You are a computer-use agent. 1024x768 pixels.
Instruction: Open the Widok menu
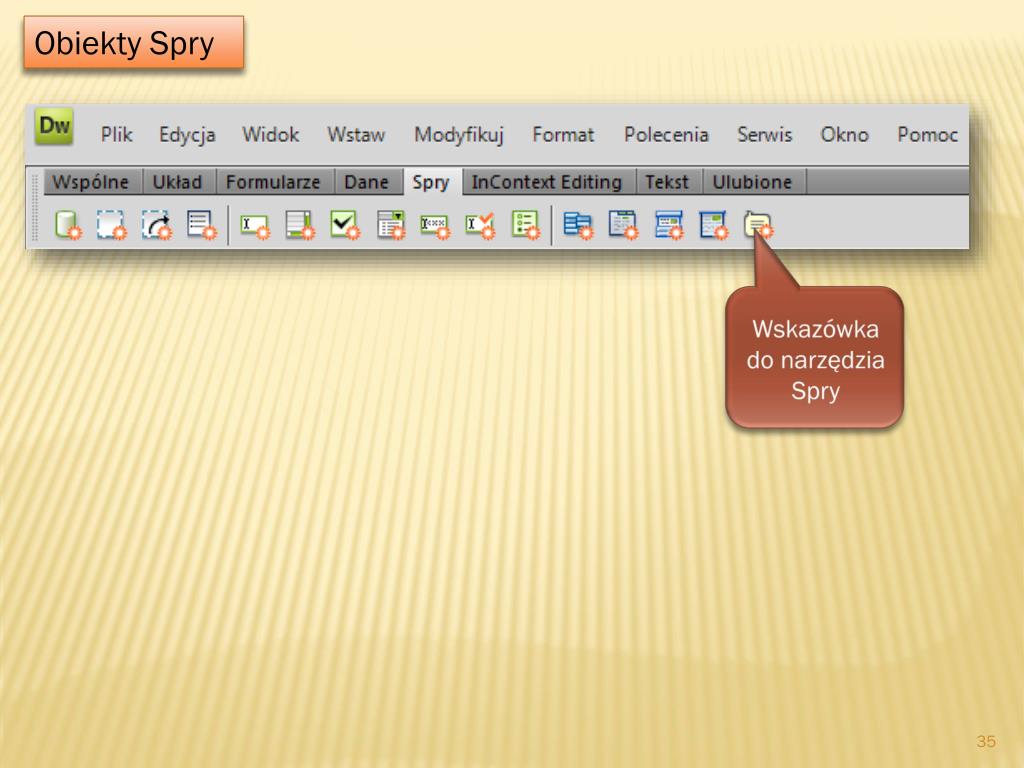click(270, 135)
